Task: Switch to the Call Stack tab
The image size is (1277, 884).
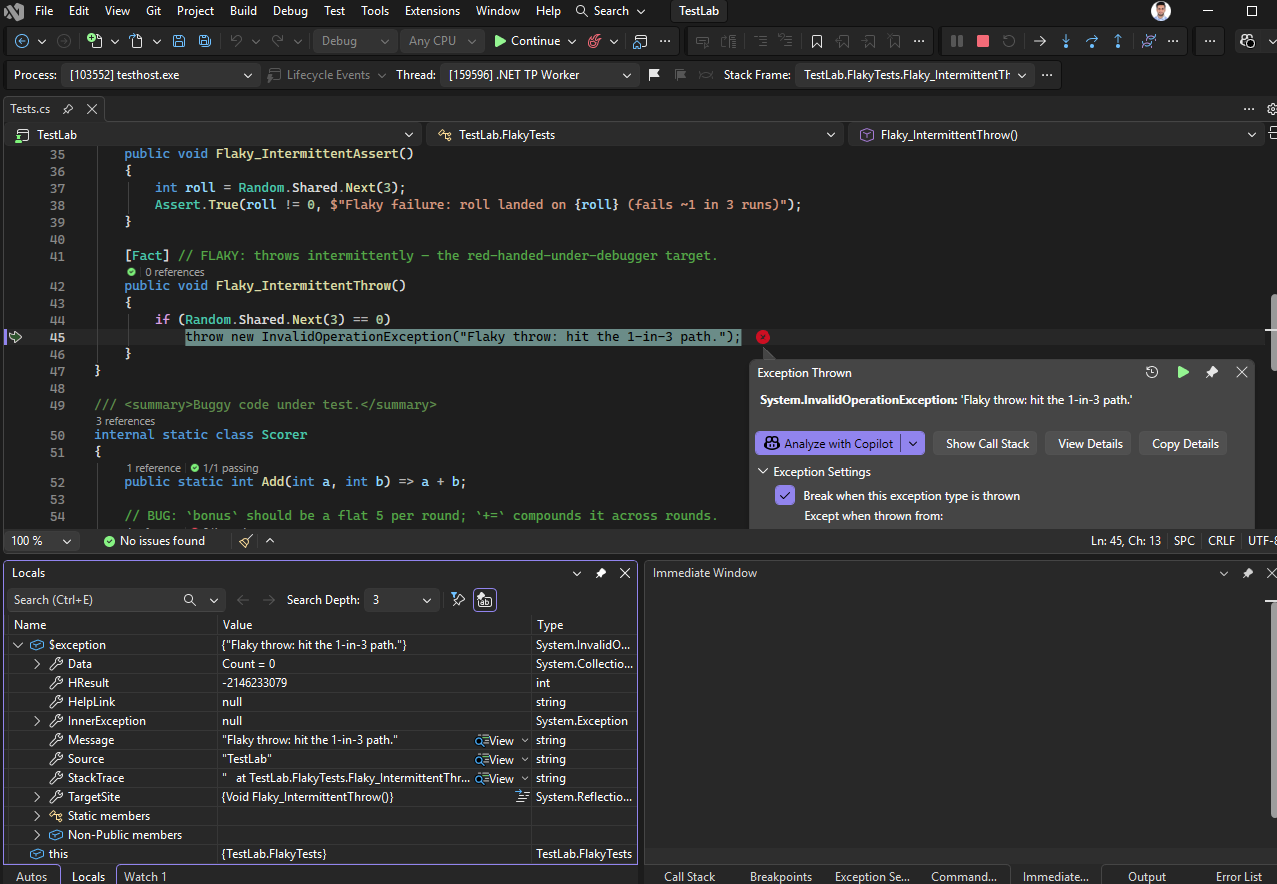Action: (689, 876)
